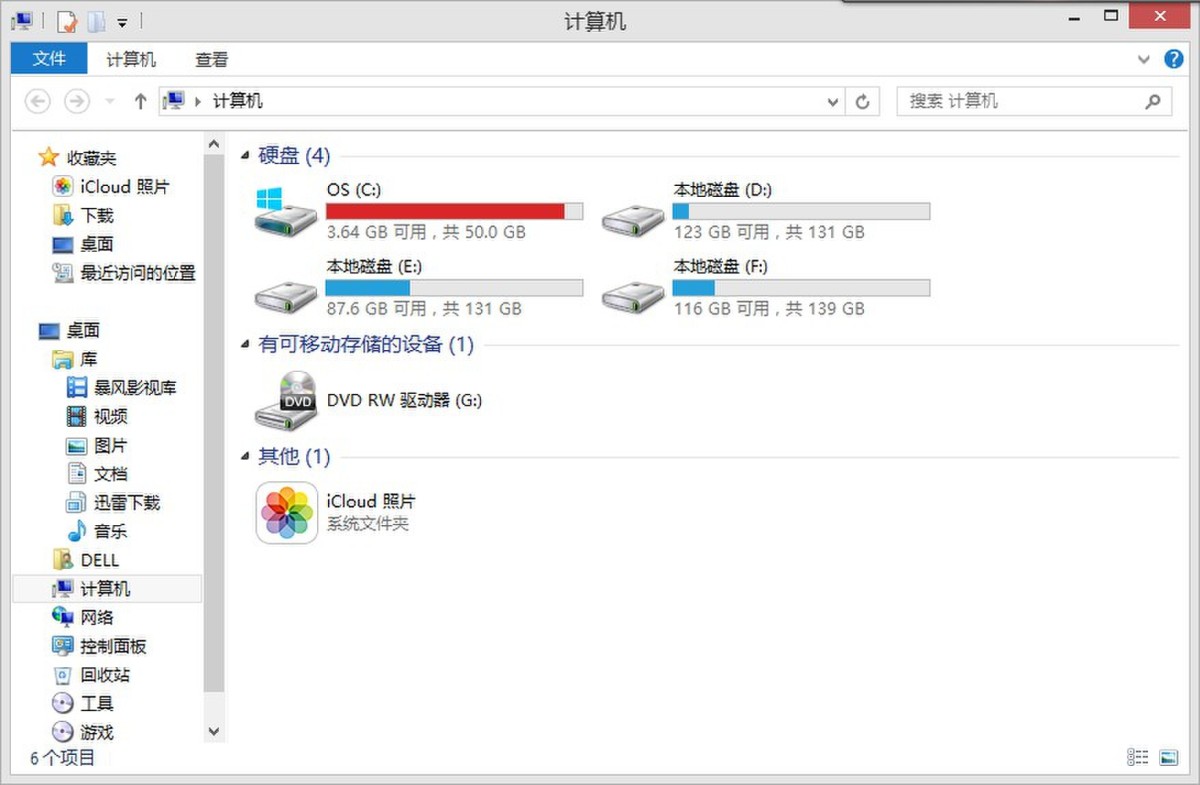Switch to the 查看 ribbon tab
This screenshot has width=1200, height=785.
coord(212,59)
